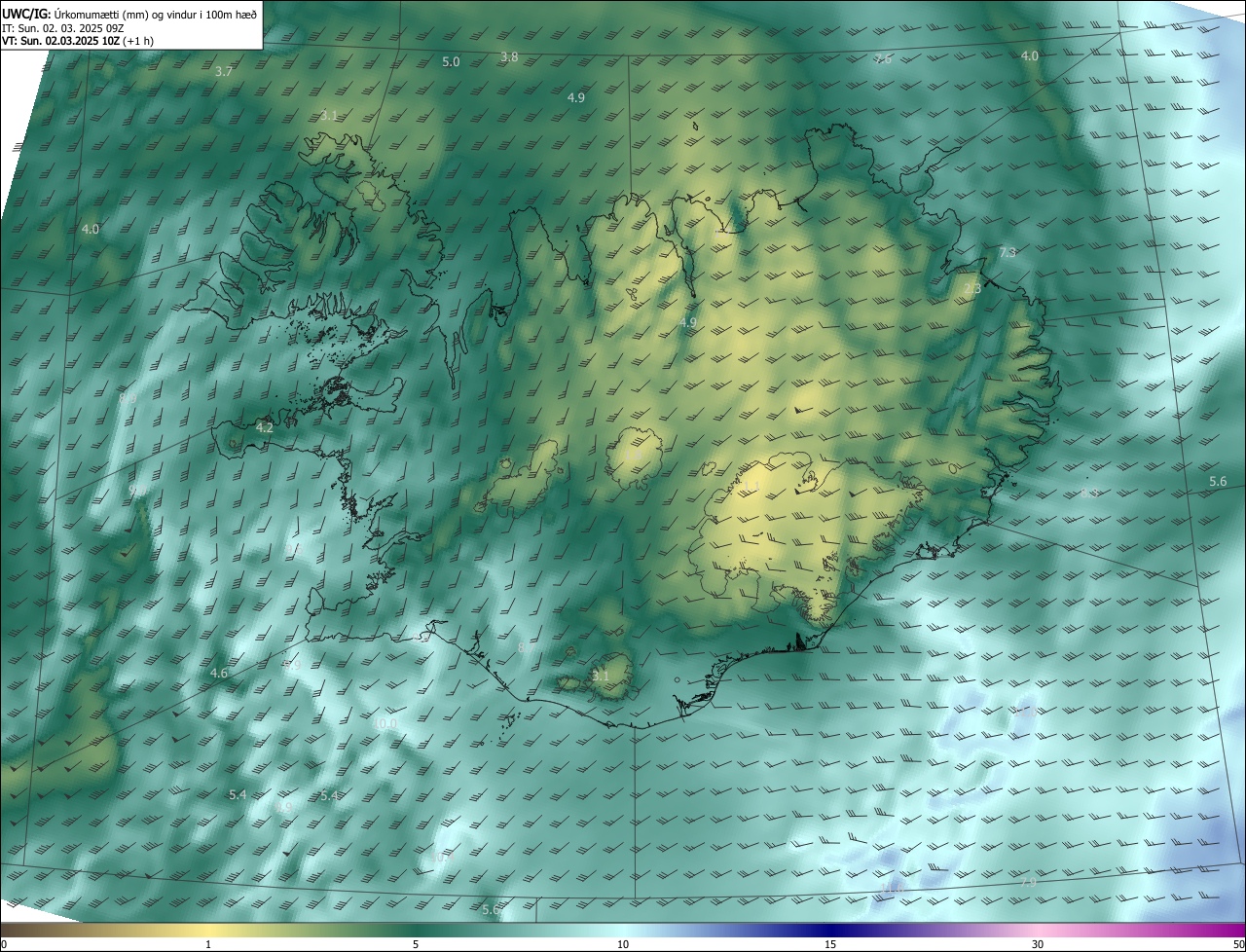Click the "4.0" label in the top-right sea area
Viewport: 1246px width, 952px height.
(x=1030, y=55)
